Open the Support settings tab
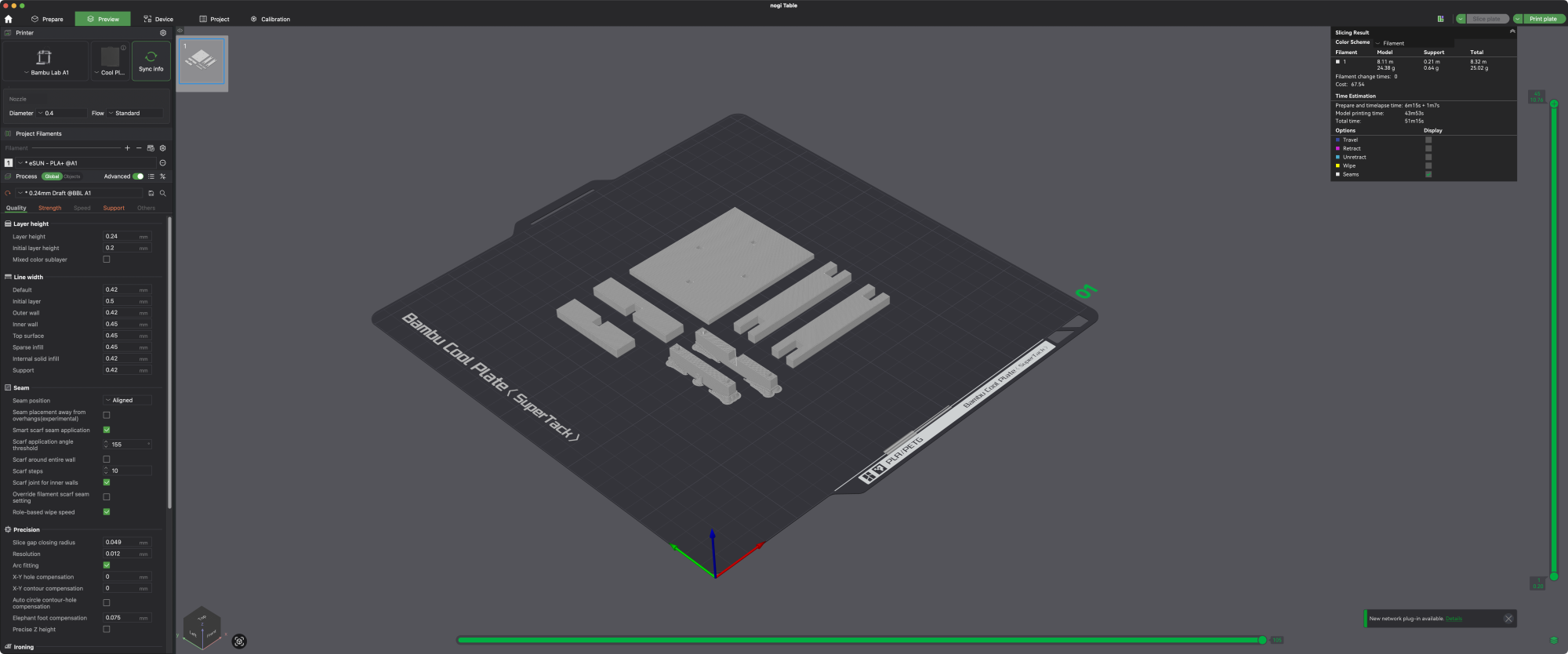 click(x=114, y=208)
